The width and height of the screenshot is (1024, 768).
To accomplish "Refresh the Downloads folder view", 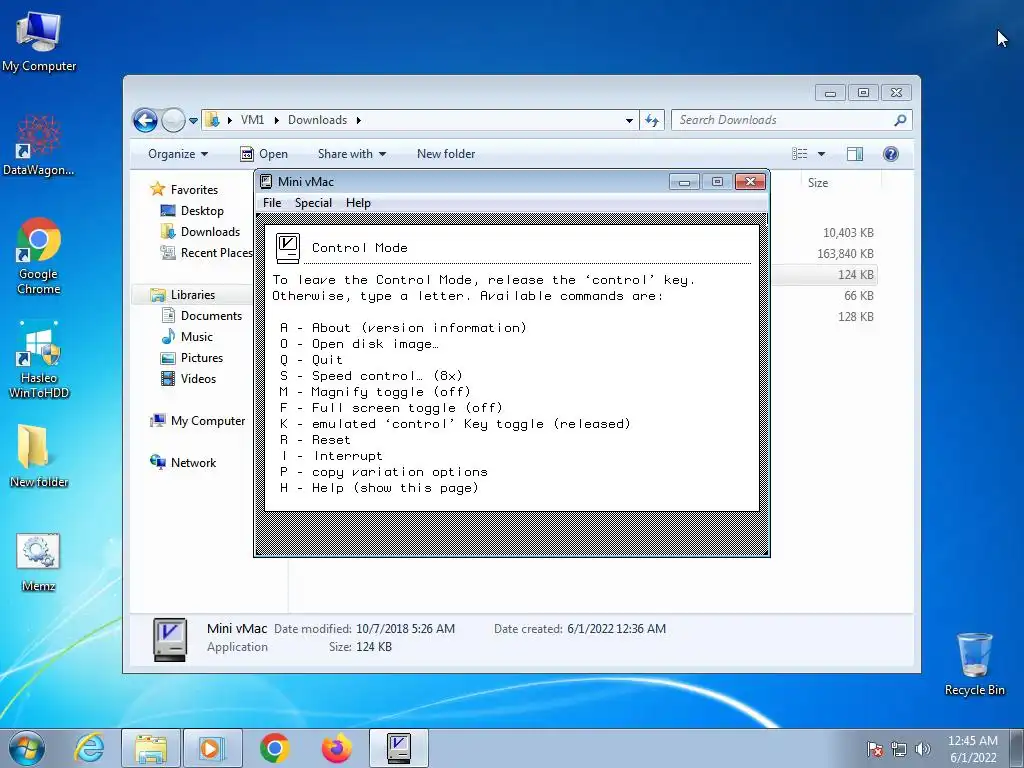I will point(652,120).
